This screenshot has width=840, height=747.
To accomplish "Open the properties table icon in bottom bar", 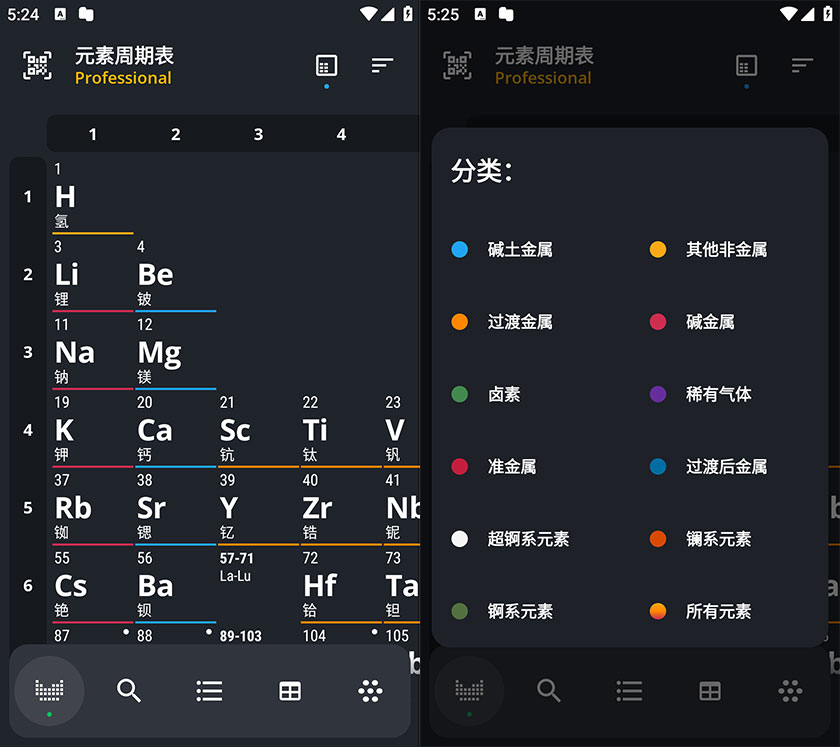I will (x=290, y=690).
